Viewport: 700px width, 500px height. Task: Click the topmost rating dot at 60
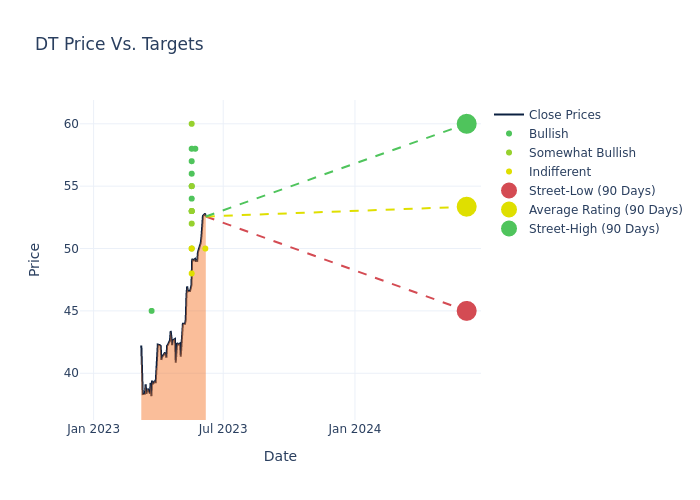pos(191,124)
